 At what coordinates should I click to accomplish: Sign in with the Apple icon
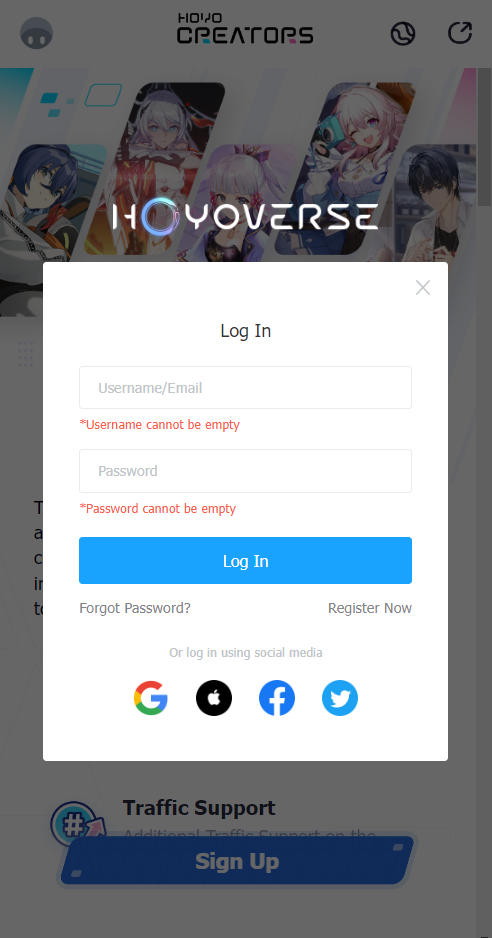coord(214,698)
